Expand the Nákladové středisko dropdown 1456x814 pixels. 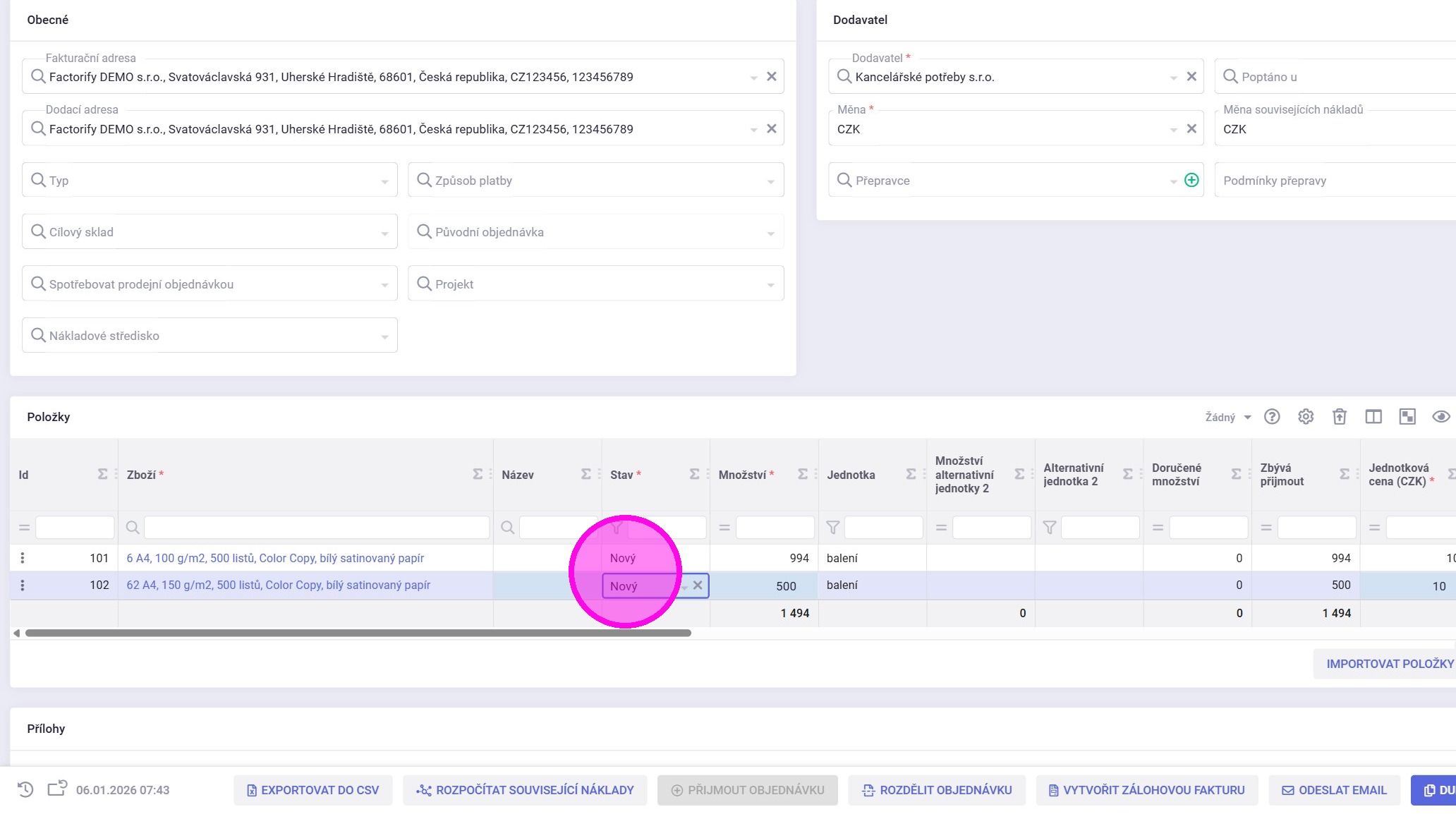[384, 336]
